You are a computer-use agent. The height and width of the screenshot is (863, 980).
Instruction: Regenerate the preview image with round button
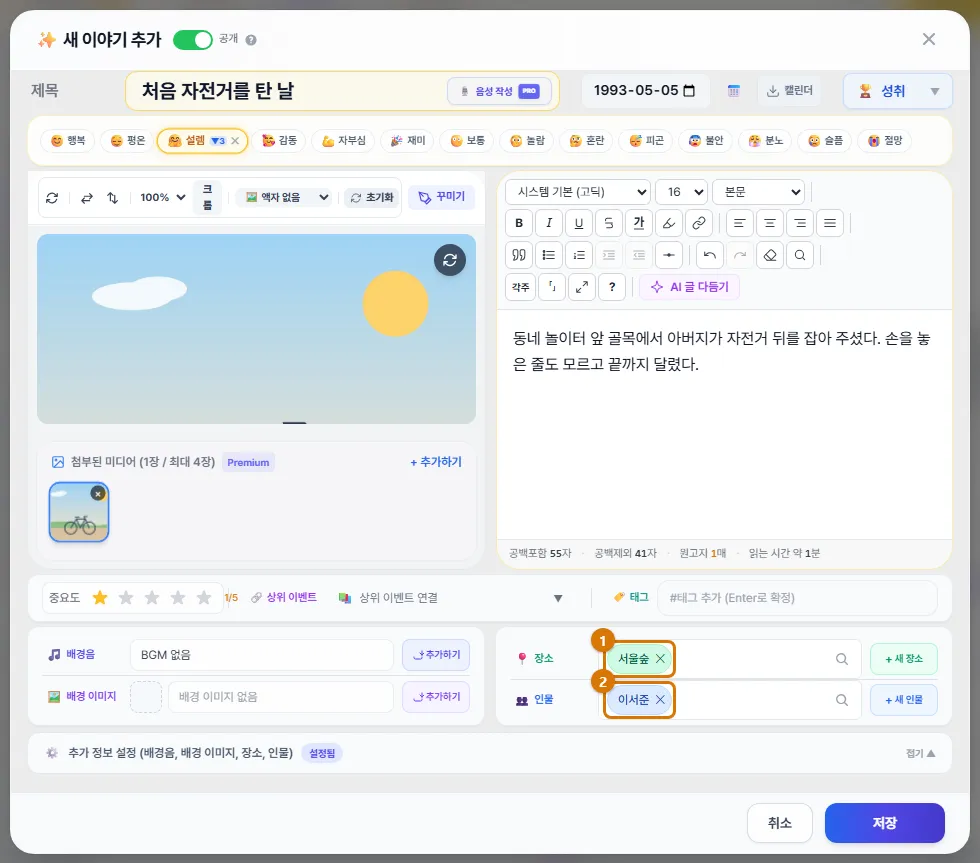pos(450,260)
